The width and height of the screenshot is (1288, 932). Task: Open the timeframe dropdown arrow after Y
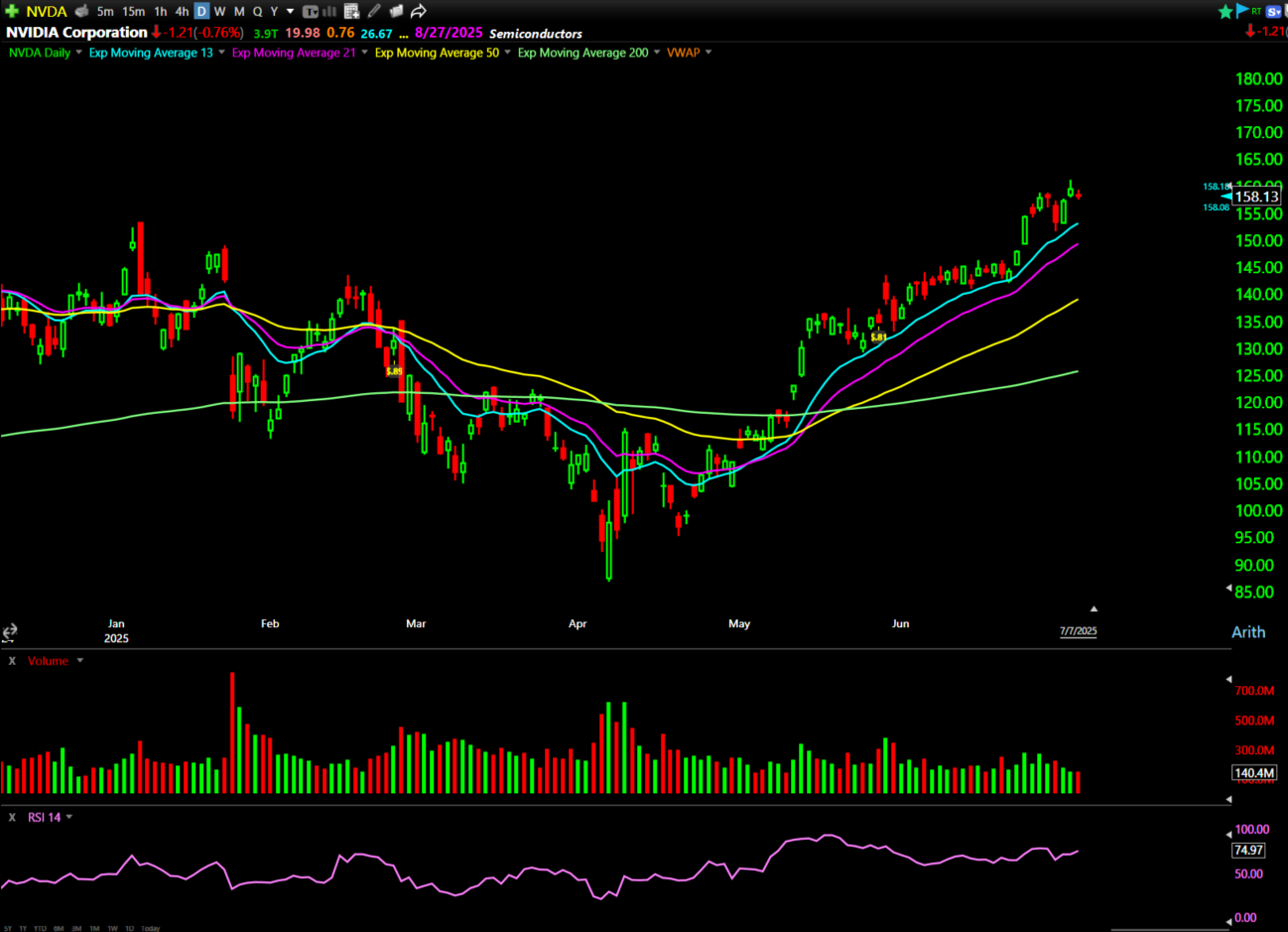[x=290, y=12]
